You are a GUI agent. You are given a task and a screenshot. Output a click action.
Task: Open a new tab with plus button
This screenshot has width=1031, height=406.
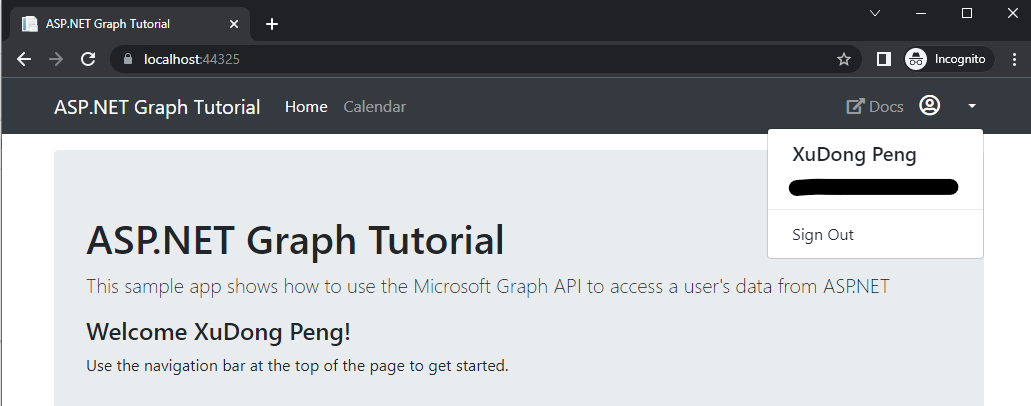(x=272, y=24)
